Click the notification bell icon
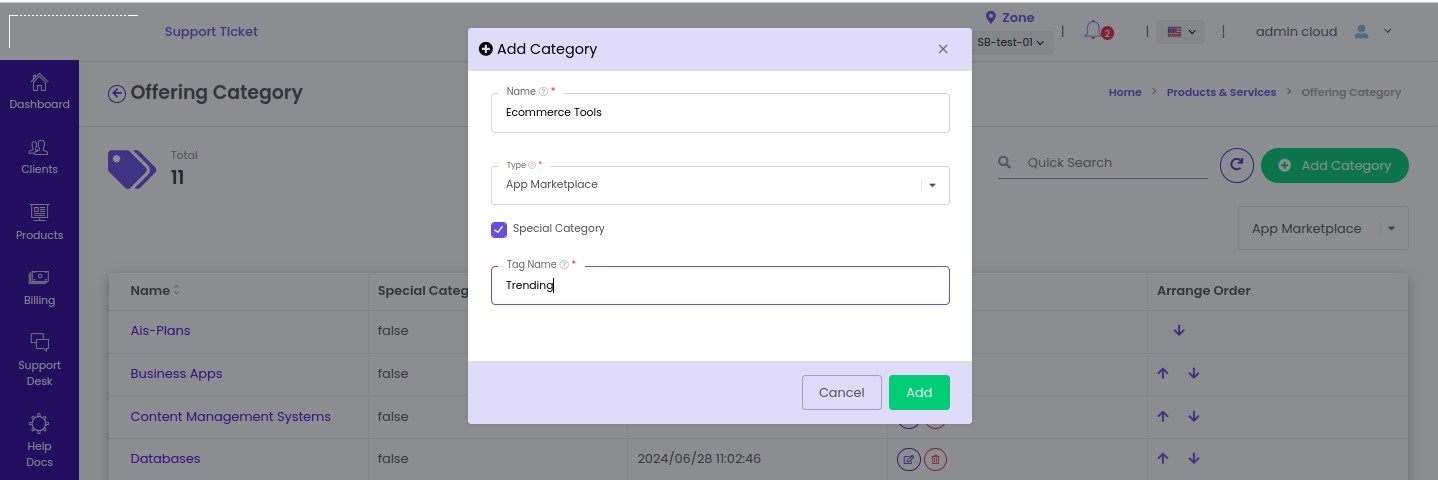1438x480 pixels. coord(1093,31)
